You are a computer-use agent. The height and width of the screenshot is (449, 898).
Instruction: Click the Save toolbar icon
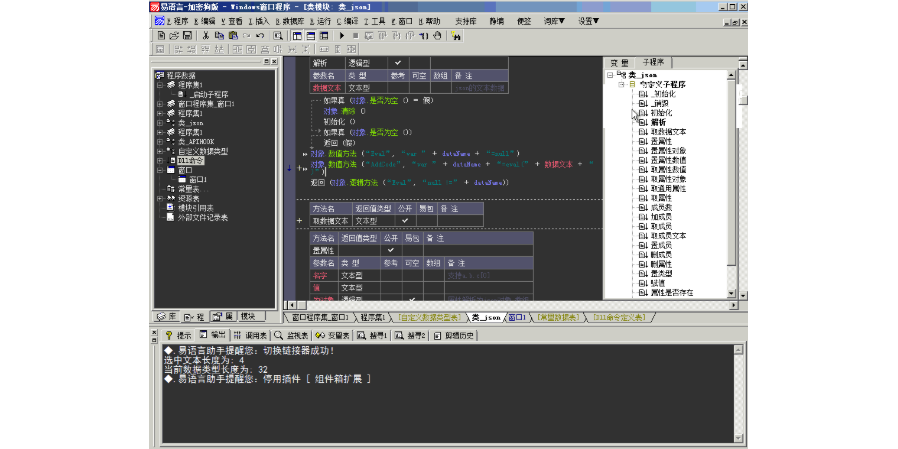point(187,35)
